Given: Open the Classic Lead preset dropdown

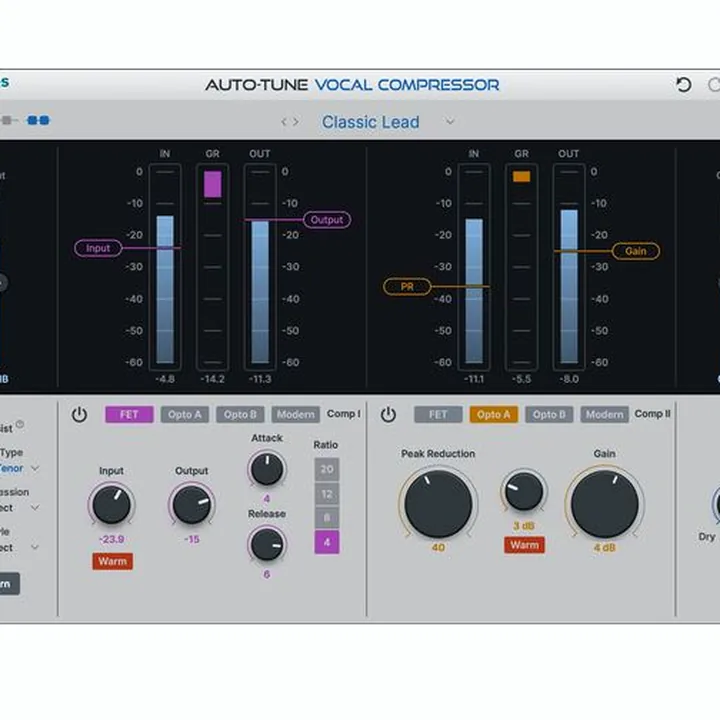Looking at the screenshot, I should [450, 122].
